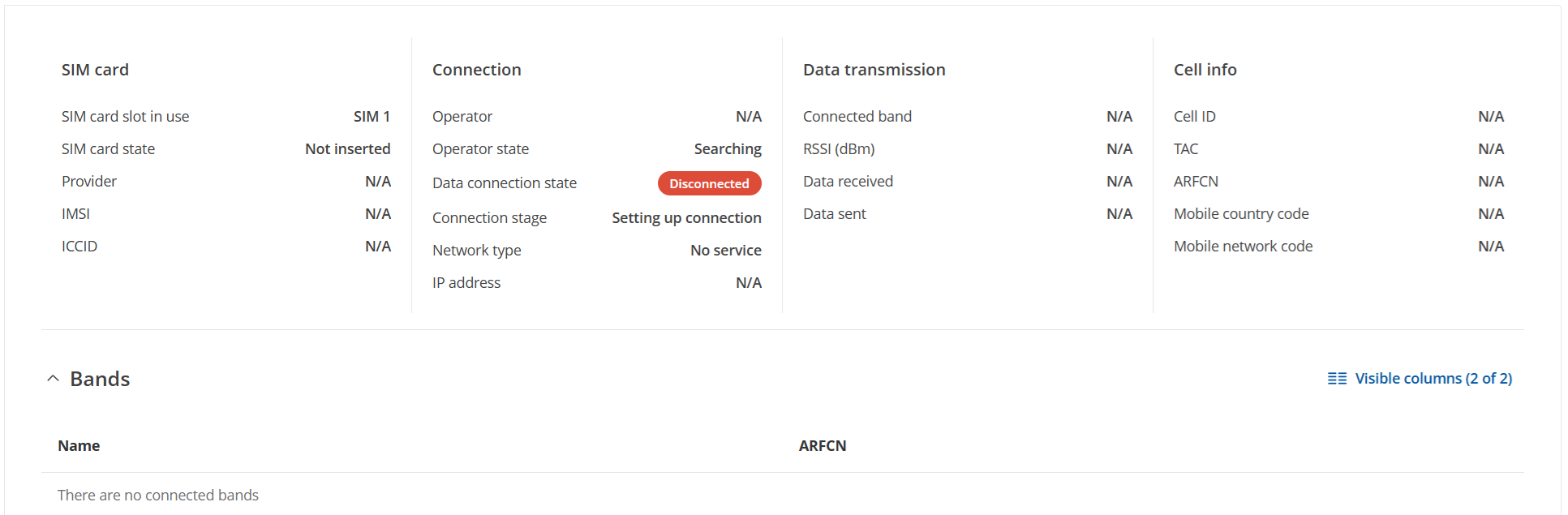This screenshot has height=515, width=1568.
Task: Click the Visible columns list icon
Action: click(x=1337, y=379)
